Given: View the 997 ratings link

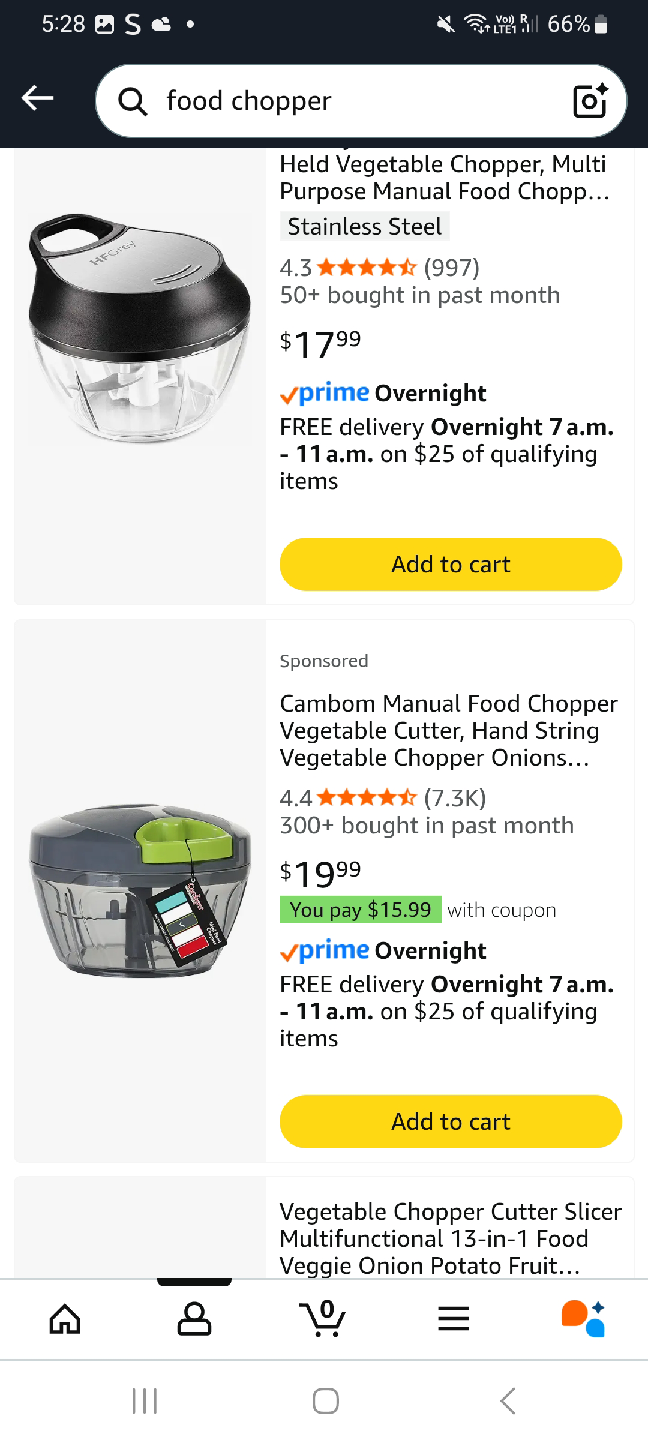Looking at the screenshot, I should click(452, 267).
